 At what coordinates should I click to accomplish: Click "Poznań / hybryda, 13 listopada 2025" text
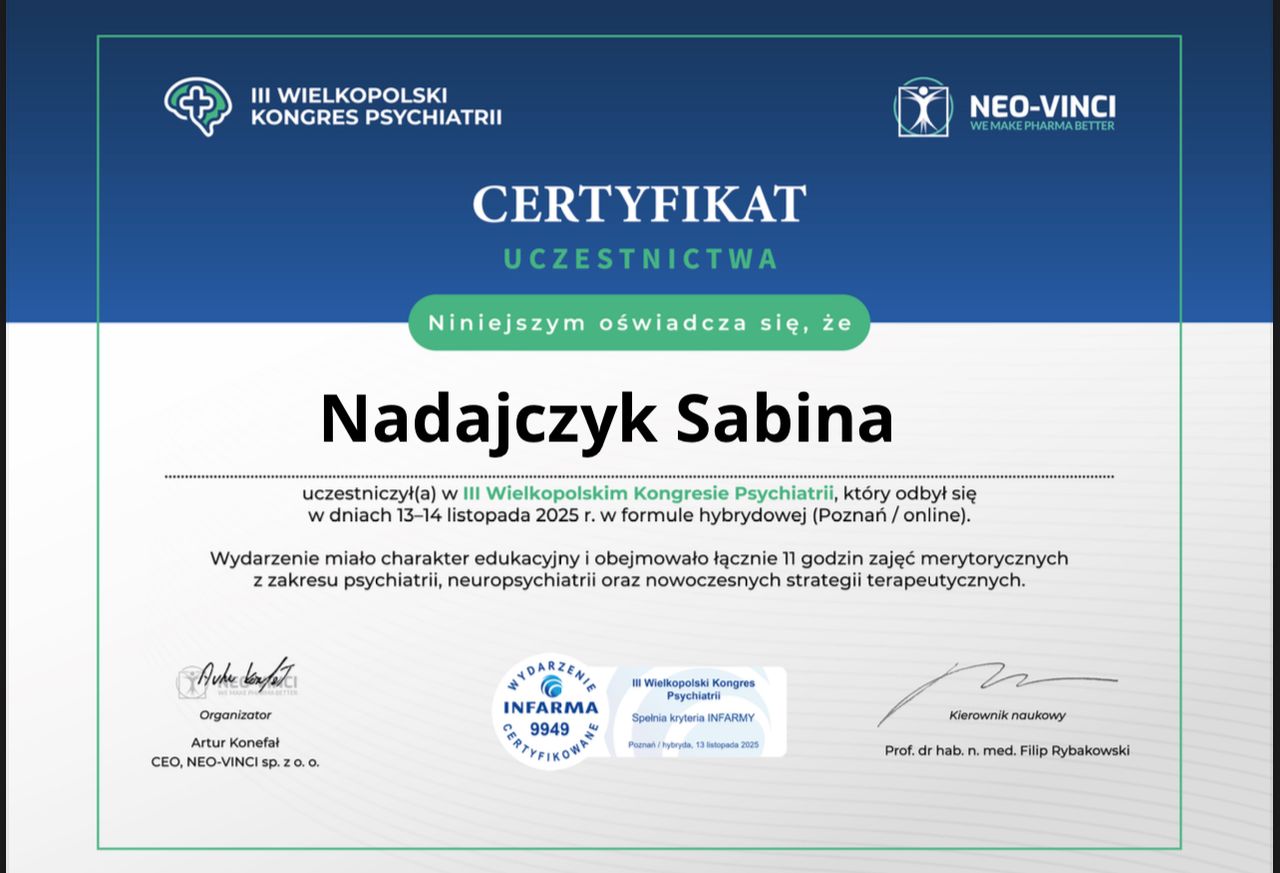click(693, 745)
